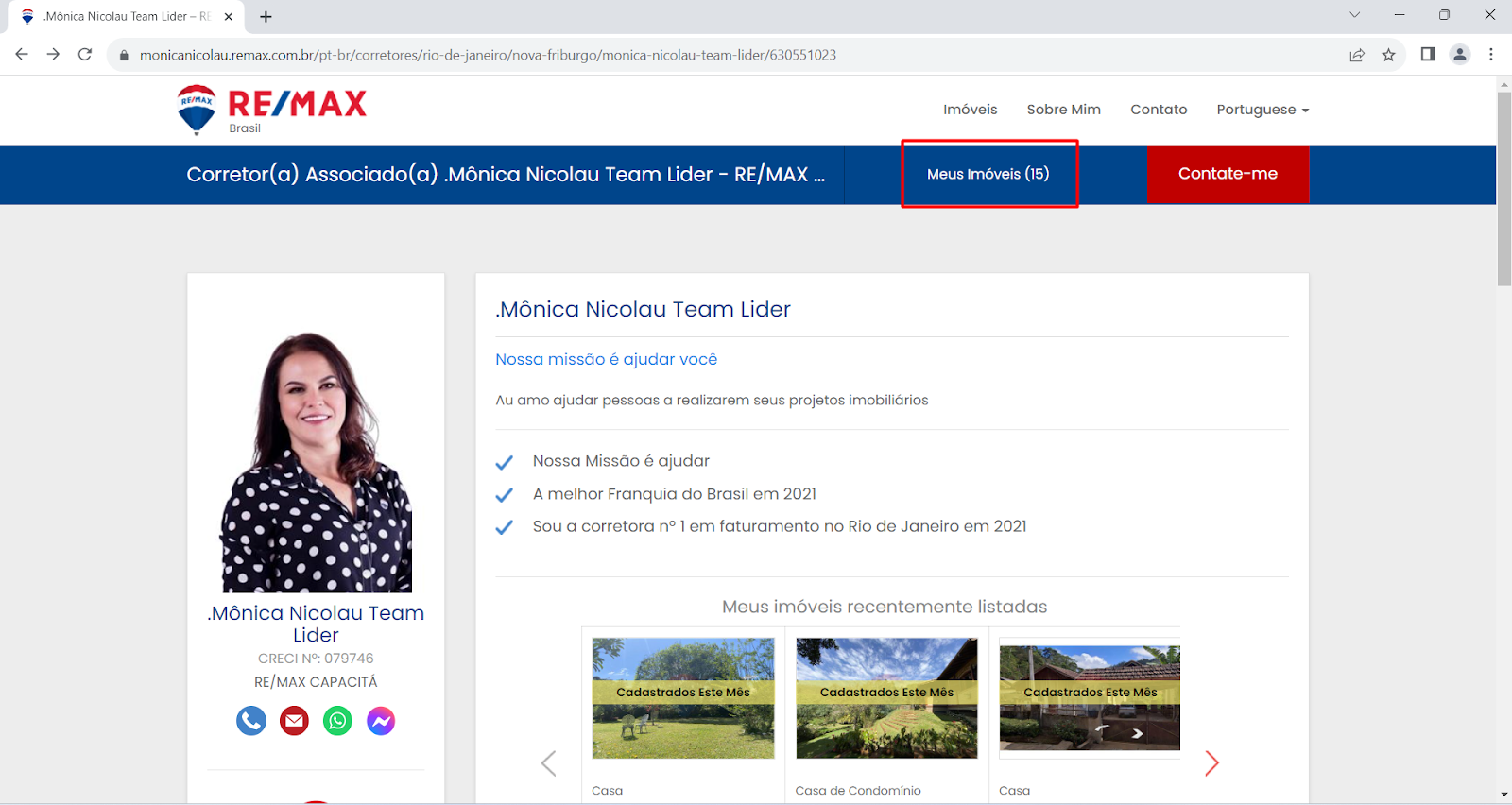The image size is (1512, 805).
Task: Click 'Meus imóveis recentemente listadas' heading
Action: point(885,607)
